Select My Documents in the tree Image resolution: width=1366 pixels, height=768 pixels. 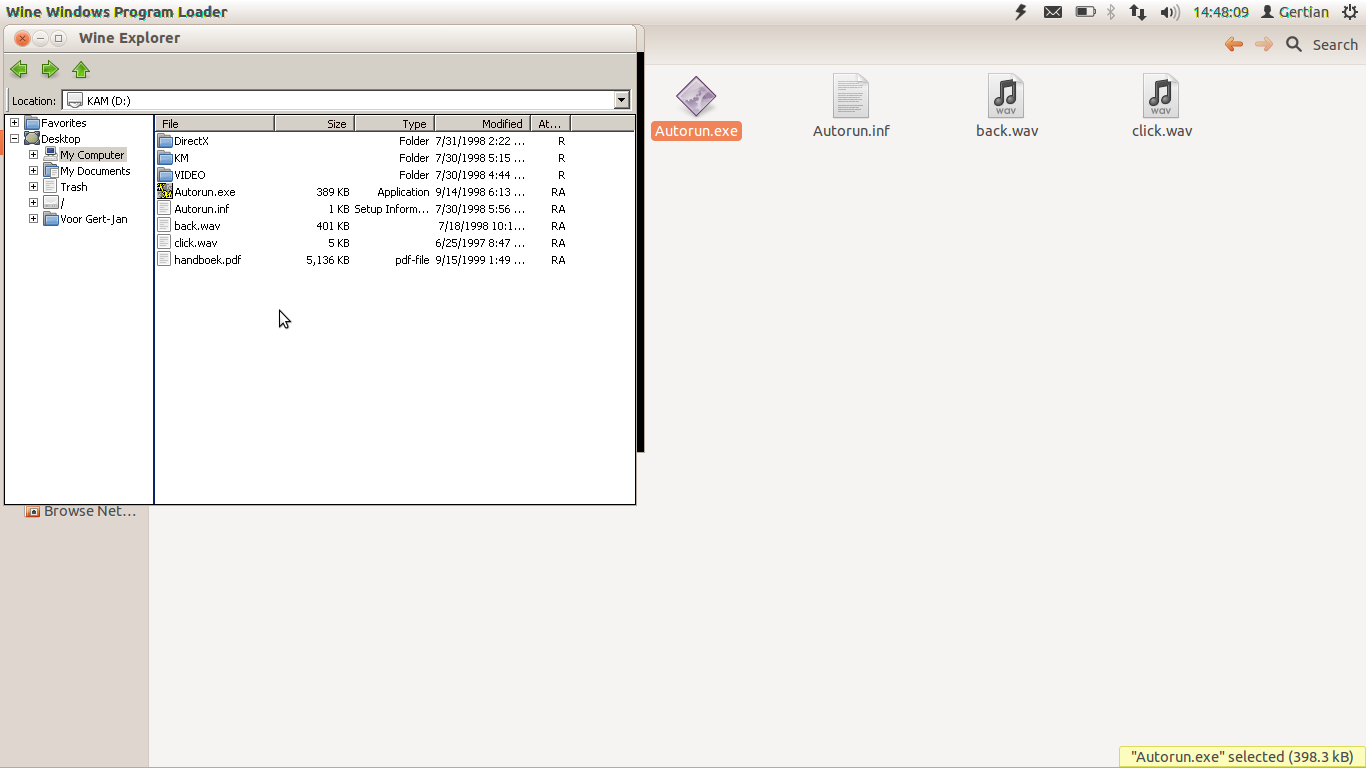[95, 171]
